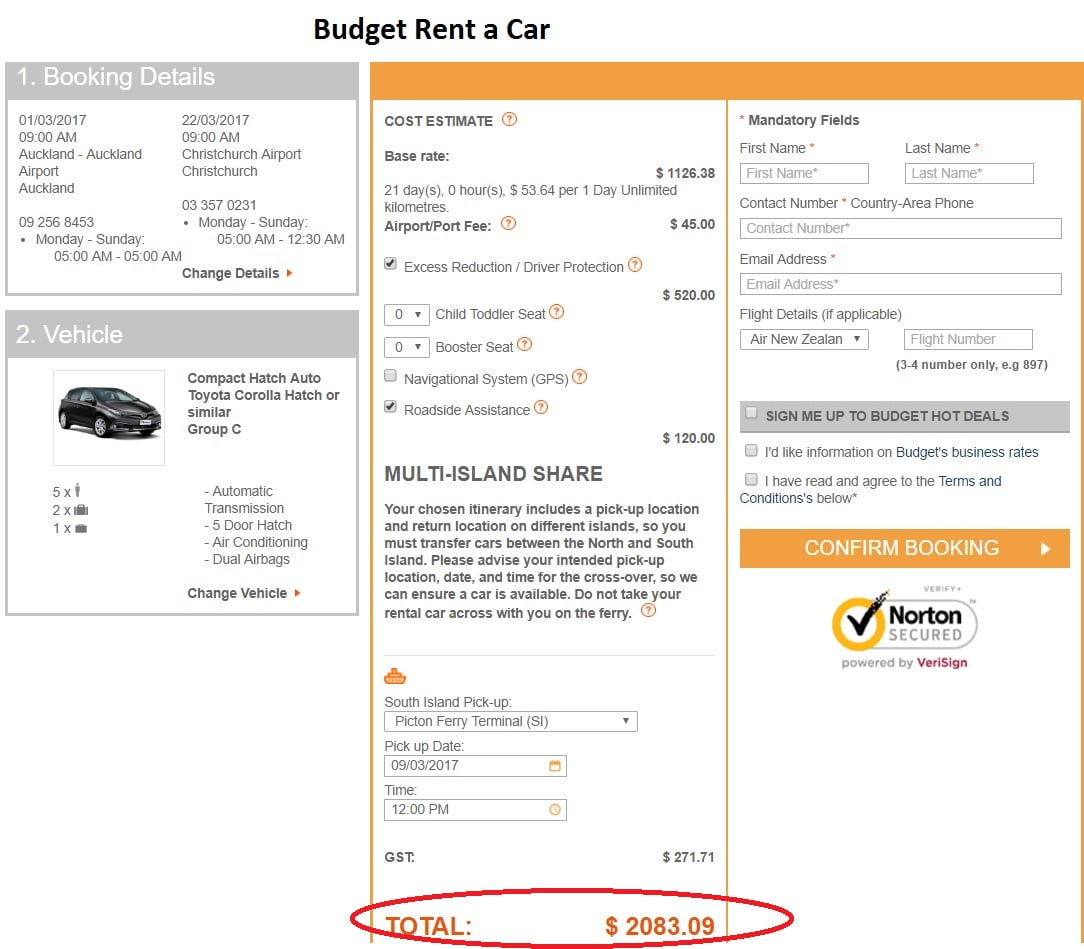The width and height of the screenshot is (1084, 949).
Task: Click the passengers person icon
Action: click(x=77, y=490)
